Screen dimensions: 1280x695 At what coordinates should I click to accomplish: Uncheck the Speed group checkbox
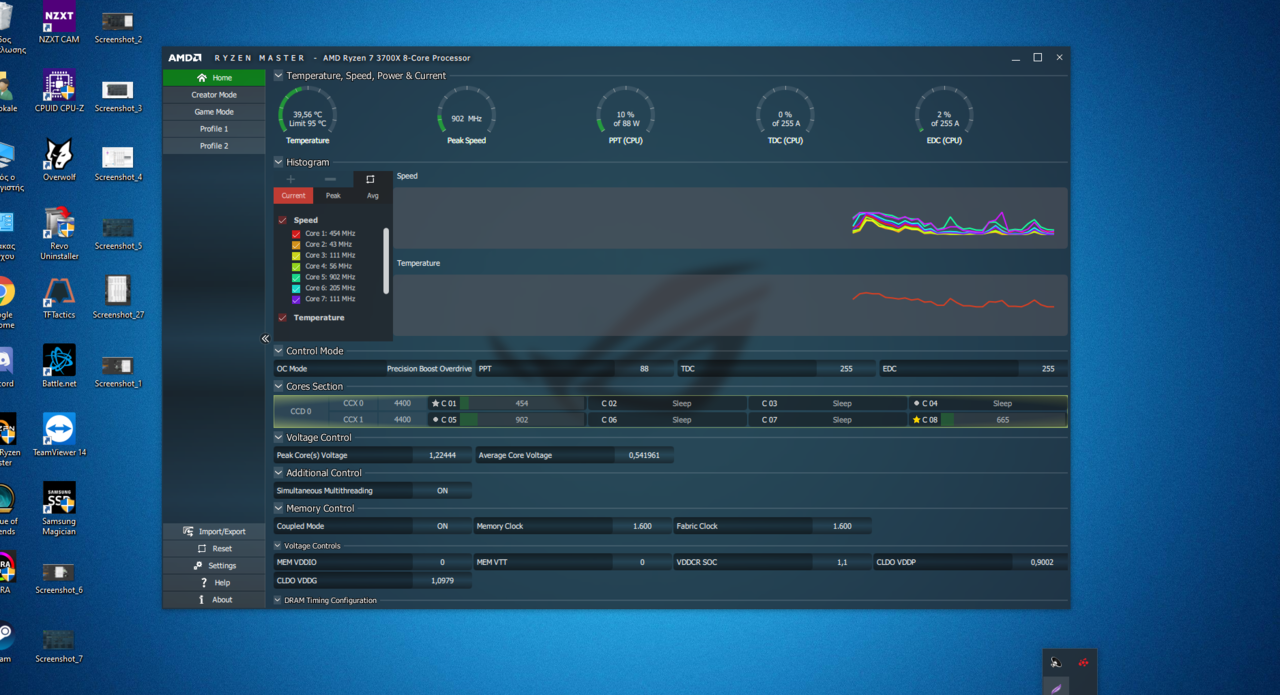283,220
